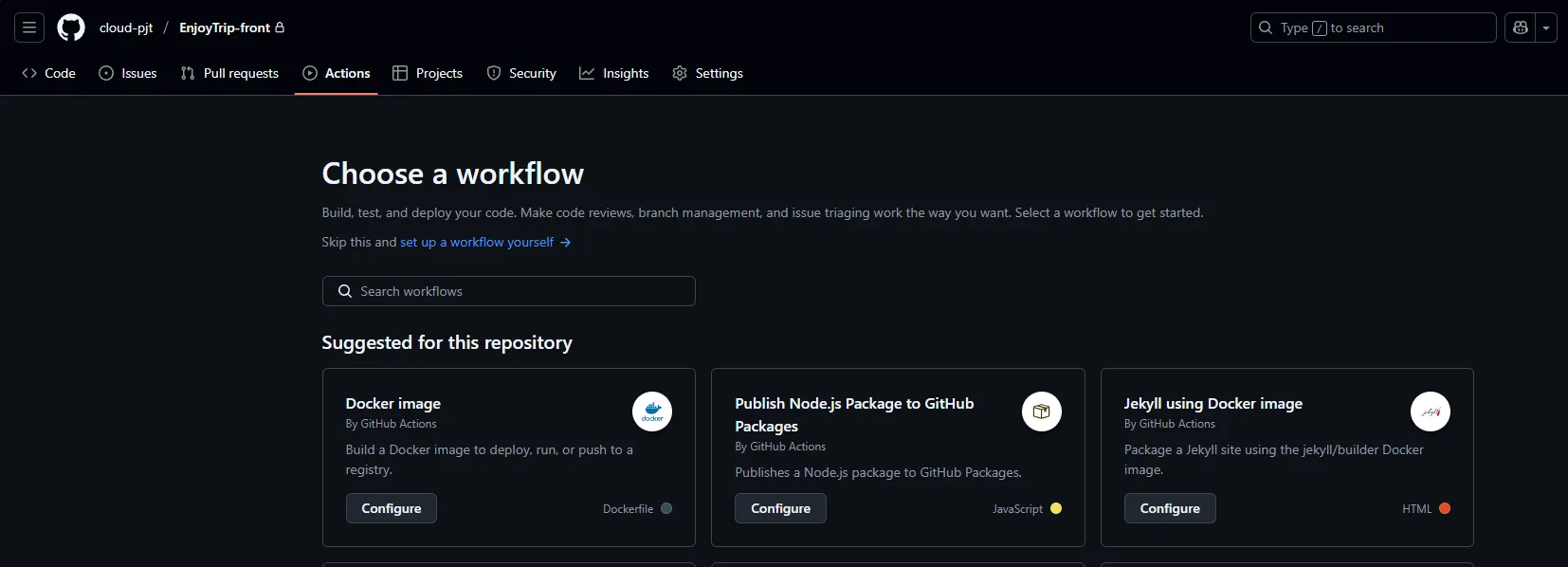1568x567 pixels.
Task: Configure the Jekyll using Docker image workflow
Action: tap(1170, 508)
